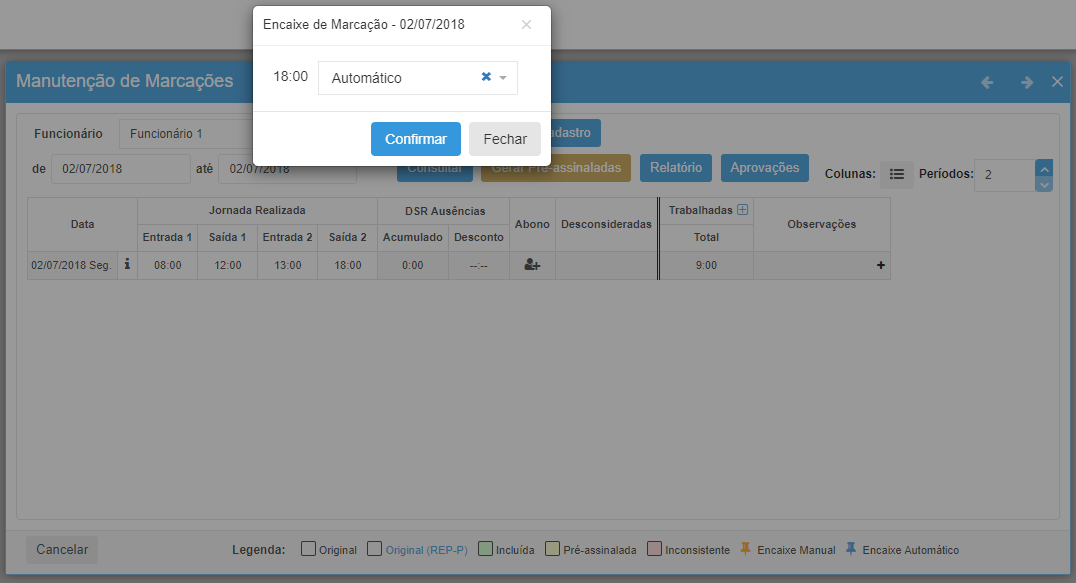This screenshot has width=1076, height=583.
Task: Click the Fechar button in dialog
Action: (x=505, y=139)
